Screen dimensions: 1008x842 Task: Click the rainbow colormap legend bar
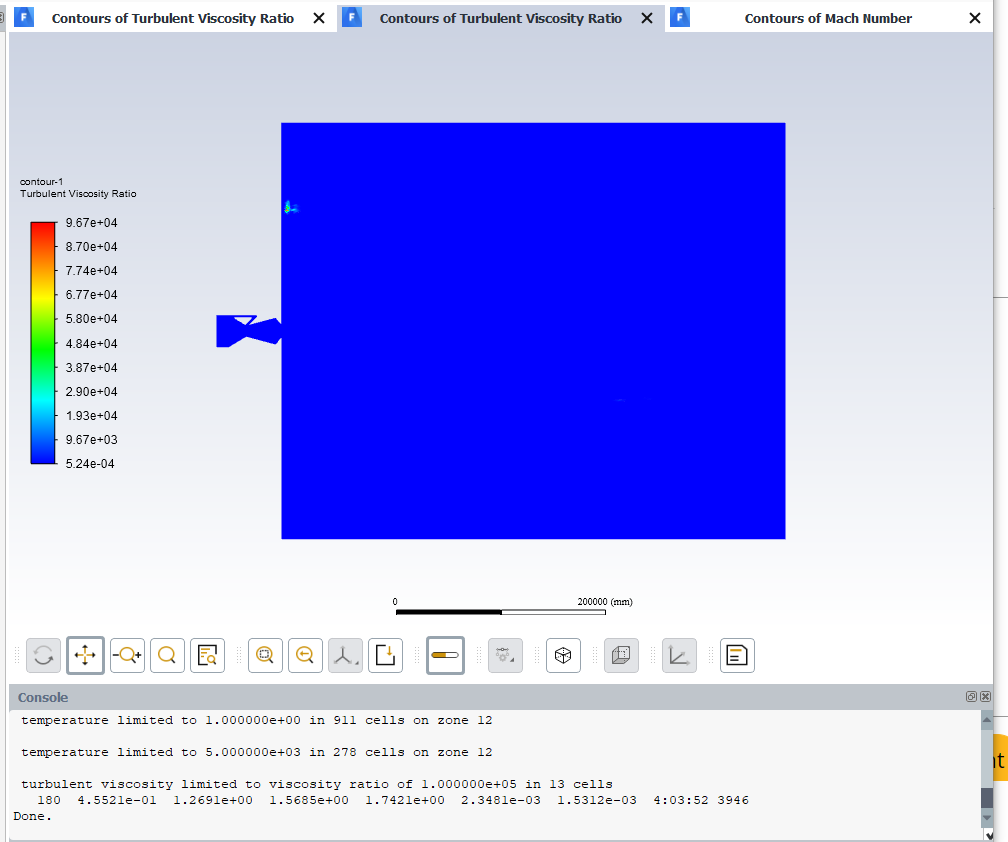pos(43,343)
